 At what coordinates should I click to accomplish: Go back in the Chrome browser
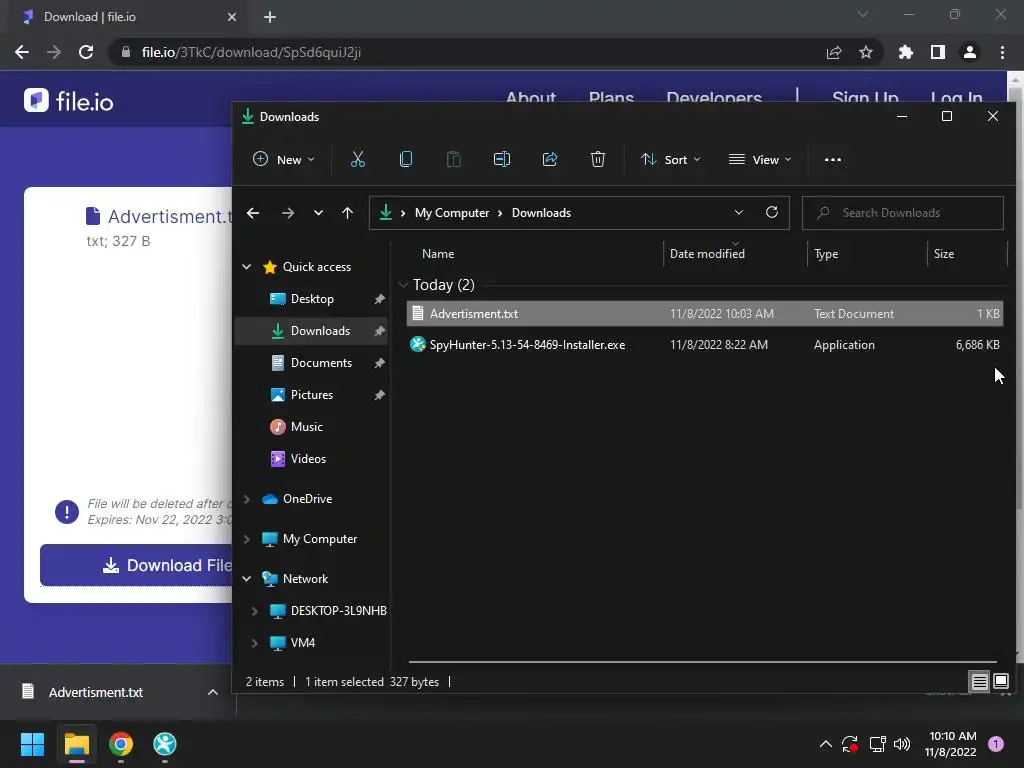click(x=22, y=52)
